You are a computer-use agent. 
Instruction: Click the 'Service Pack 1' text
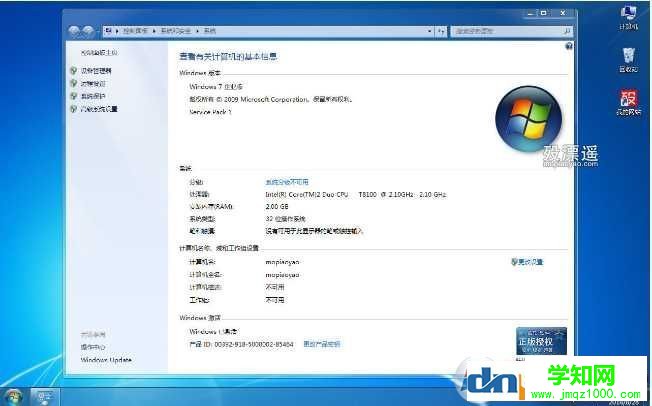point(210,112)
